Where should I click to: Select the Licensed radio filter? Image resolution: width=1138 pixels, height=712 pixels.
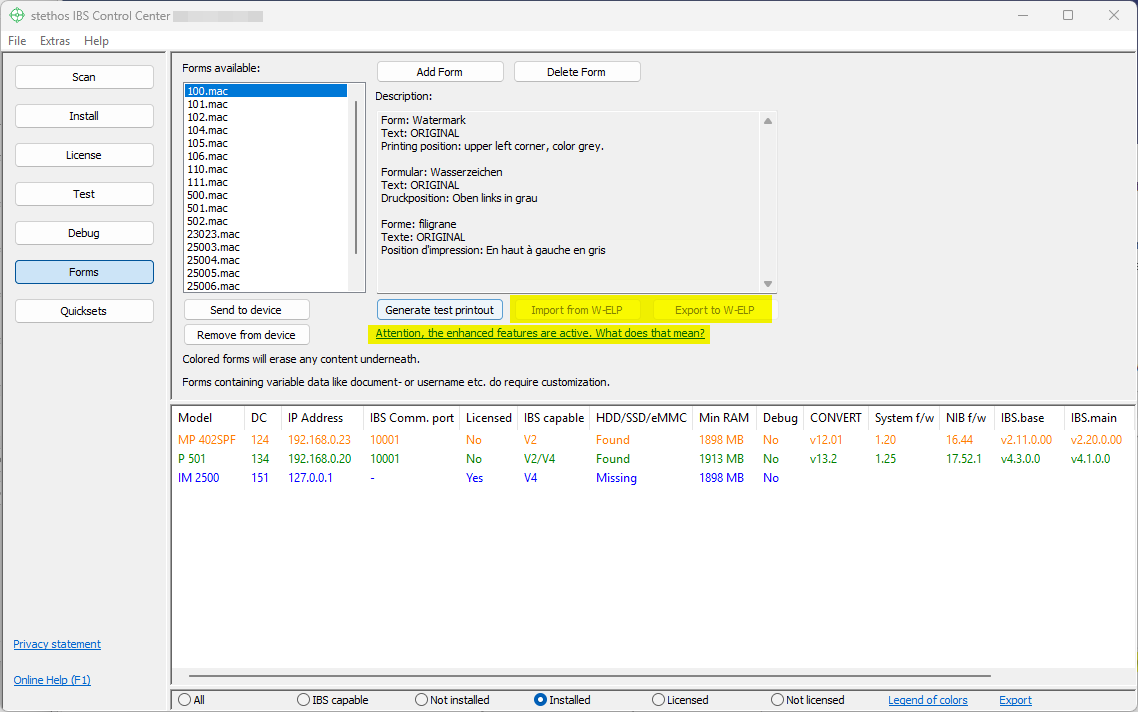pos(659,700)
